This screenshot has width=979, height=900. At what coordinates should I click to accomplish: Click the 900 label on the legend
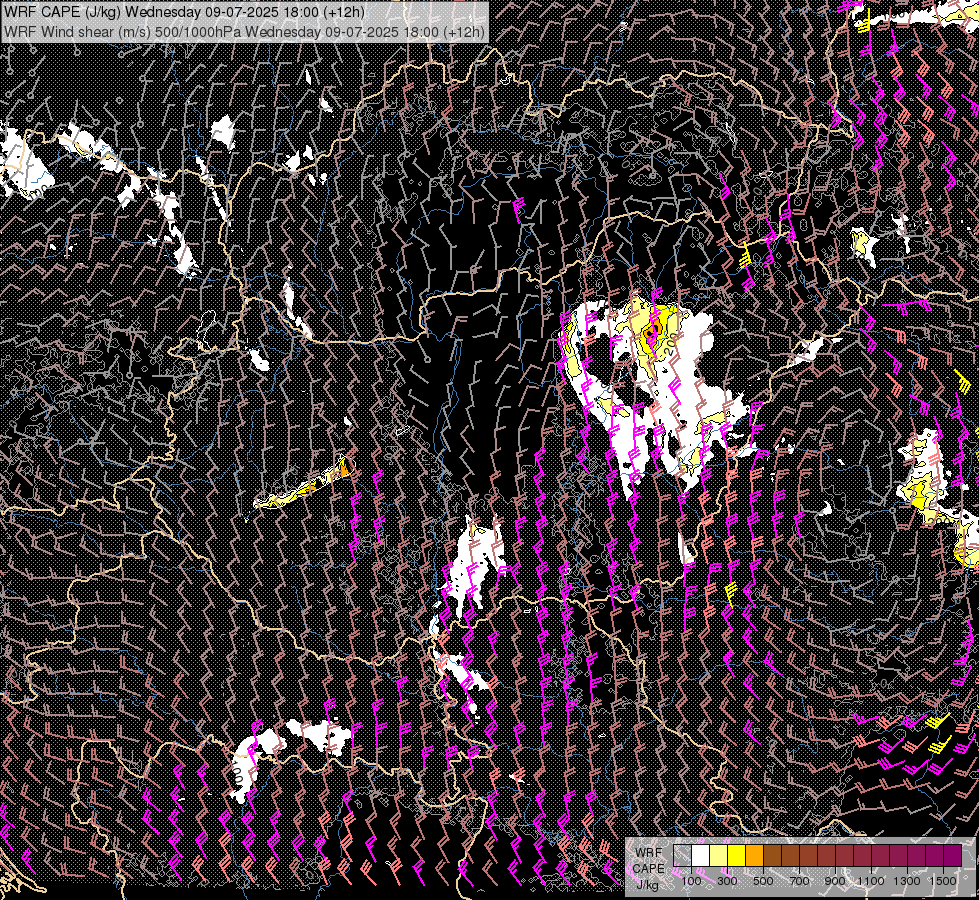(835, 881)
